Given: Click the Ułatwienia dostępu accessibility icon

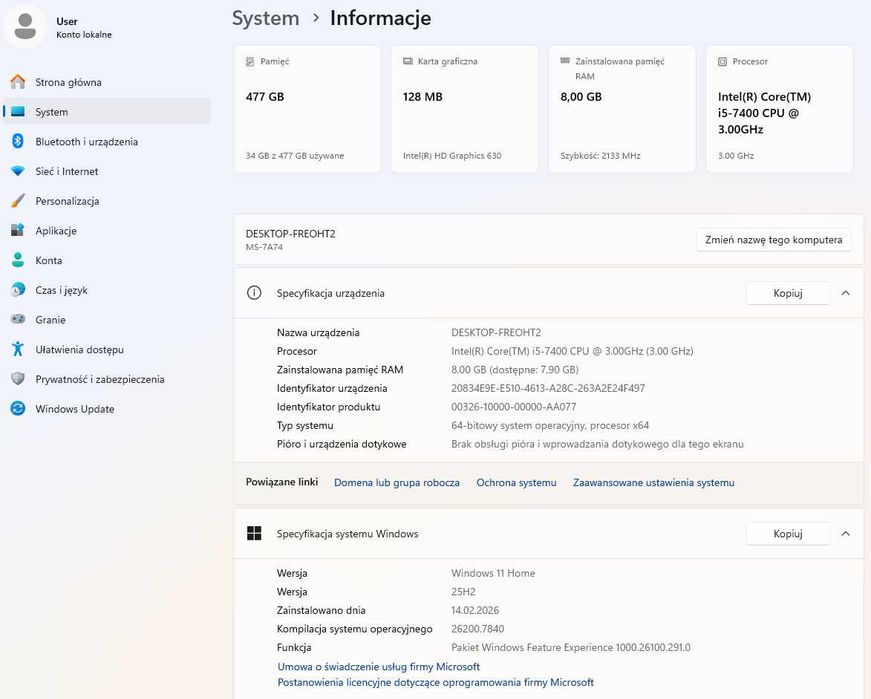Looking at the screenshot, I should point(17,350).
